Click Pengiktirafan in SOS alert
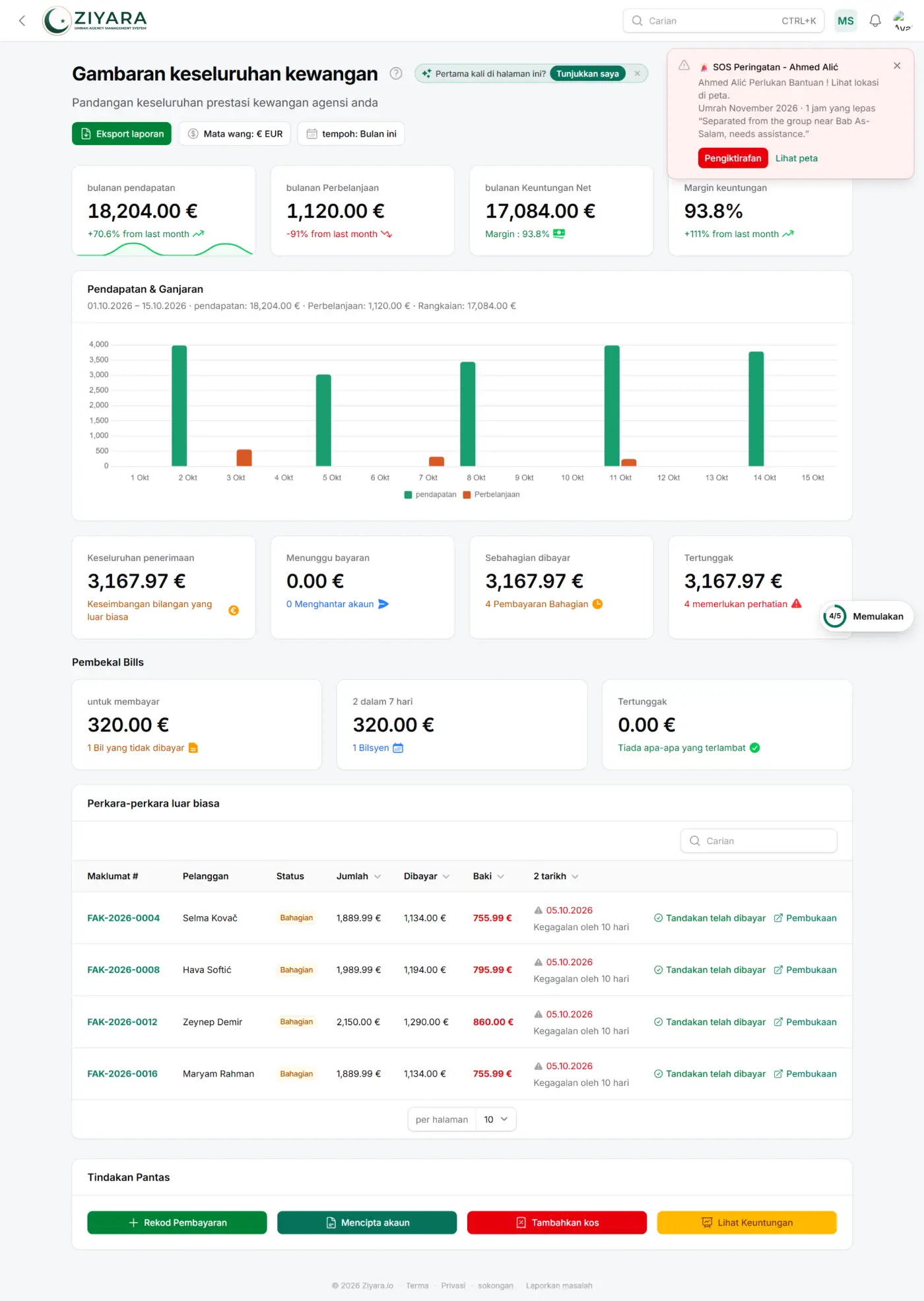This screenshot has width=924, height=1301. pyautogui.click(x=733, y=158)
